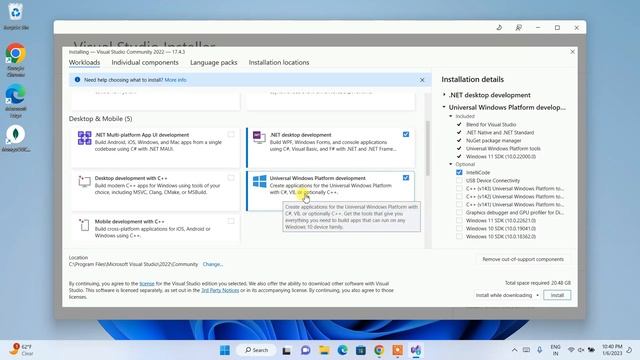Click Remove out-of-support components button
Image resolution: width=640 pixels, height=360 pixels.
(523, 259)
